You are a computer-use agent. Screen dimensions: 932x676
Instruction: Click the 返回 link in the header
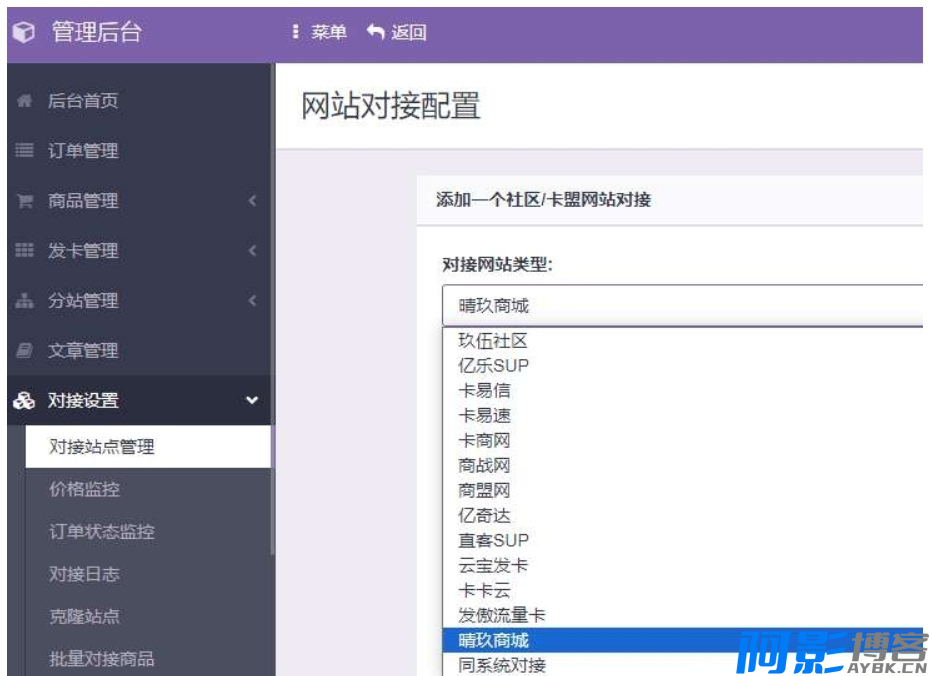[x=409, y=32]
